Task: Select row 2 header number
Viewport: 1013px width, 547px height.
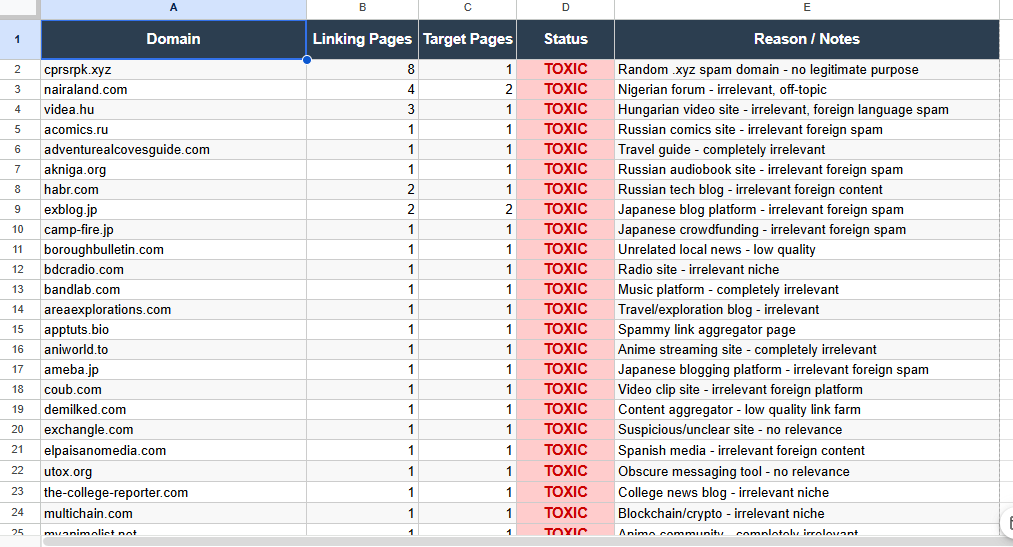Action: tap(20, 70)
